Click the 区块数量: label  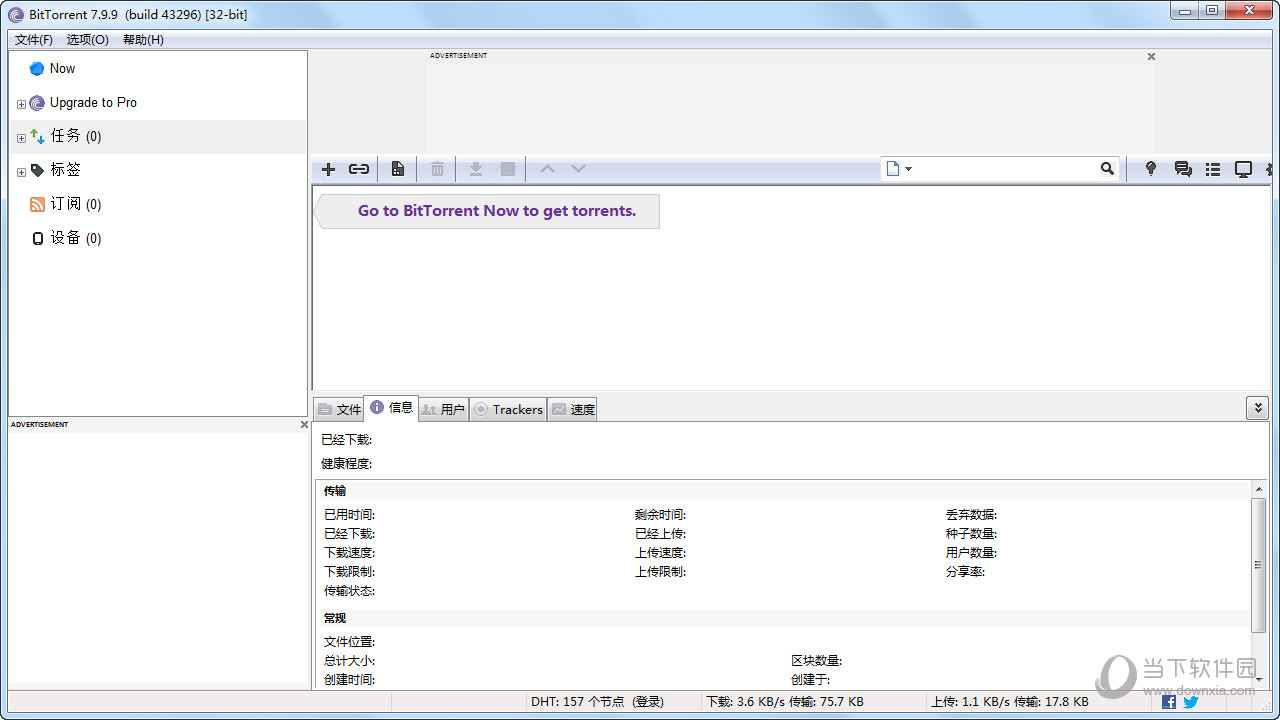pos(816,661)
